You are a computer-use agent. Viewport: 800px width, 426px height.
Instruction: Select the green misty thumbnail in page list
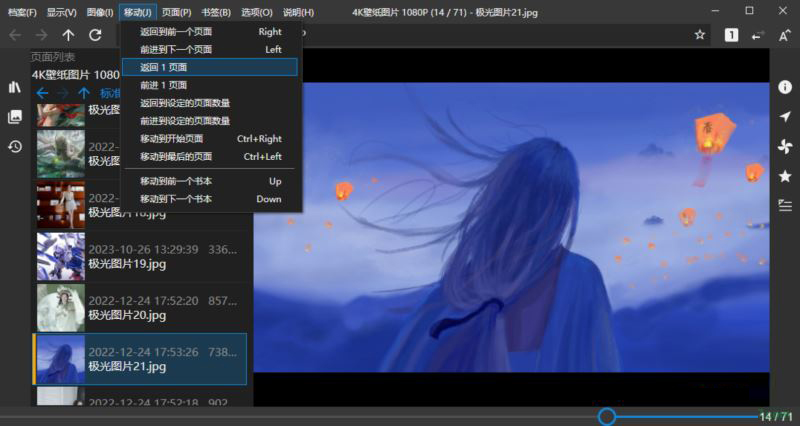point(61,154)
